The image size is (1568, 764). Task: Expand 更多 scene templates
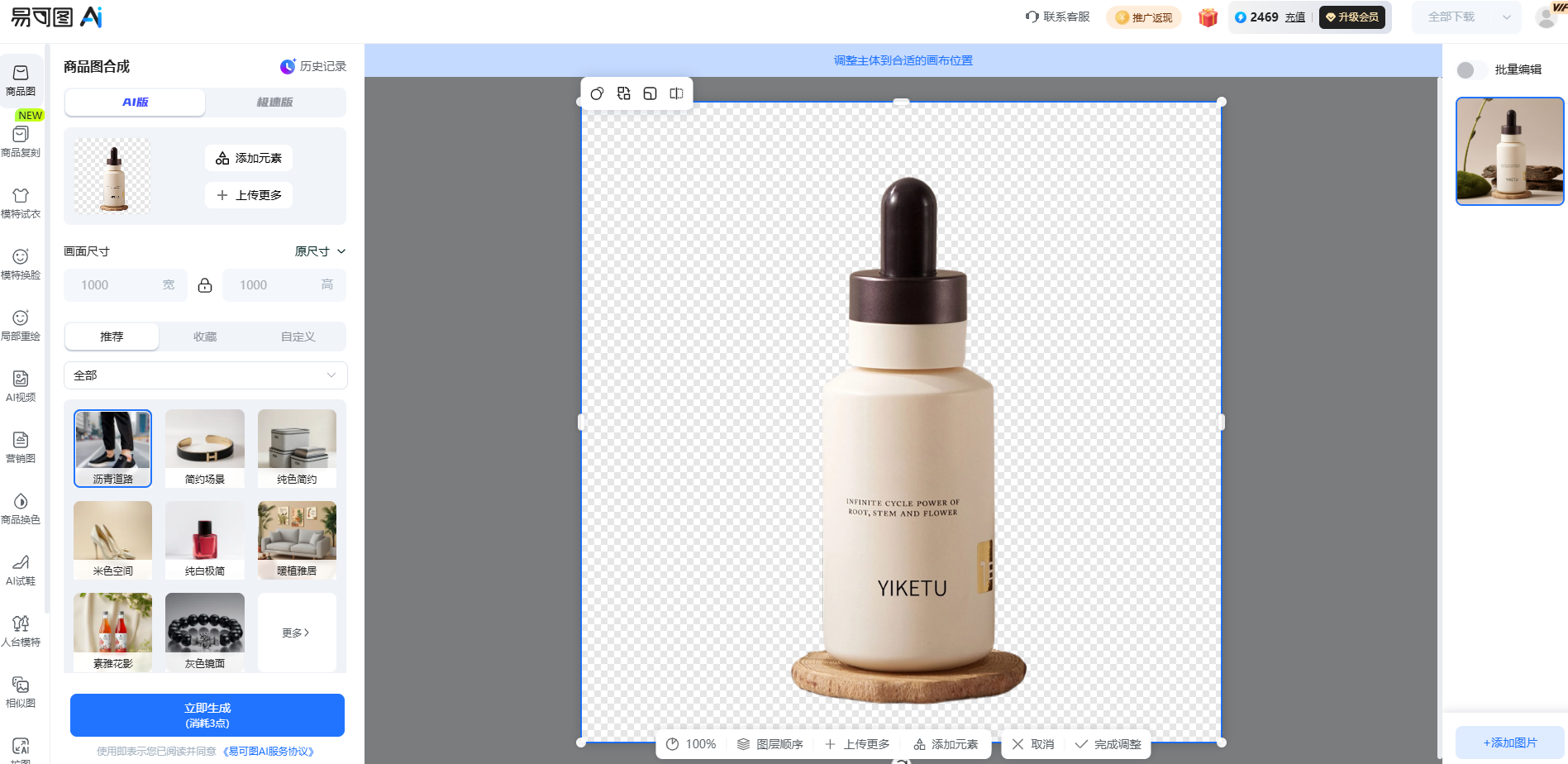pyautogui.click(x=297, y=633)
